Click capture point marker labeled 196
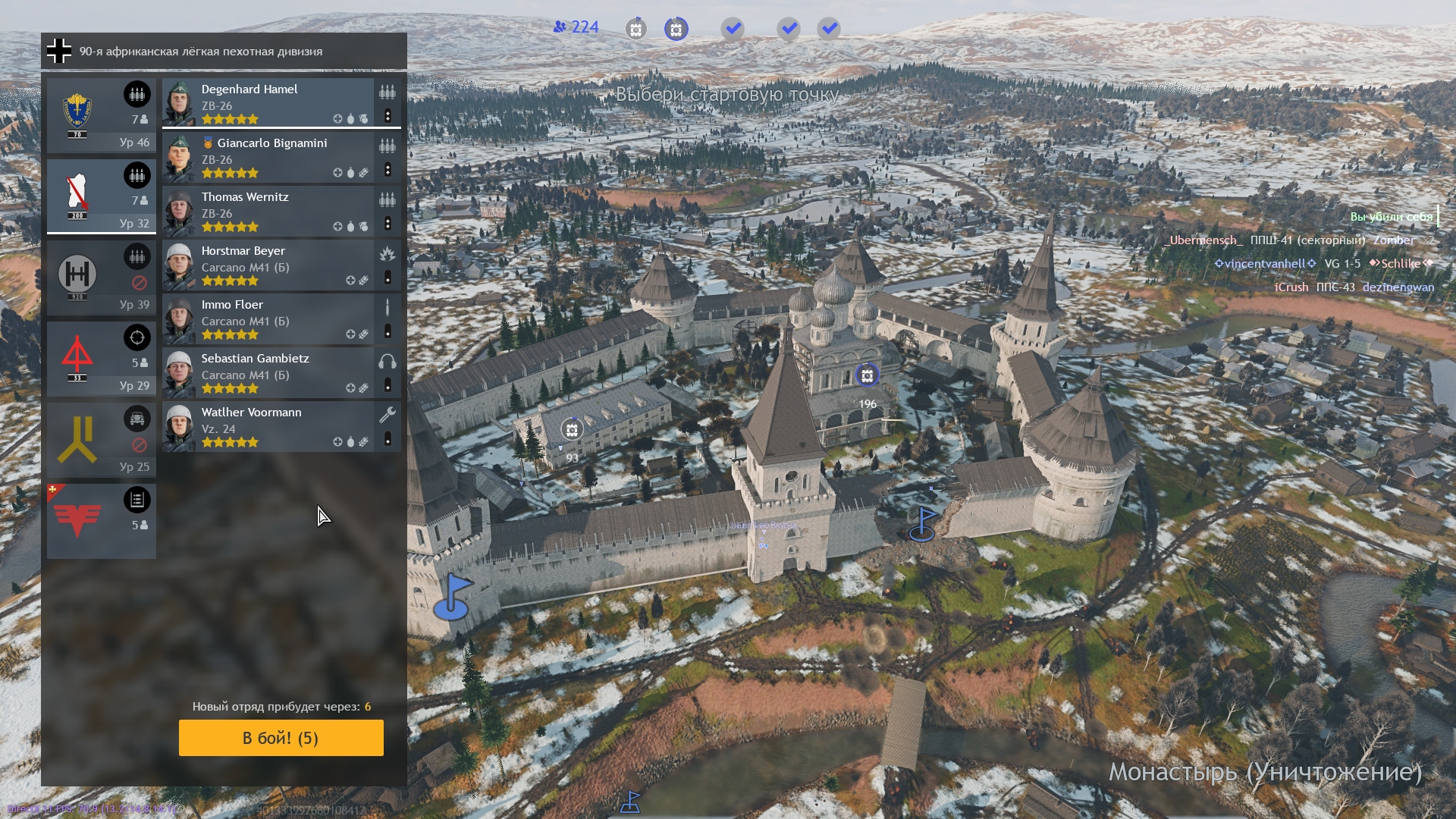This screenshot has height=819, width=1456. pyautogui.click(x=868, y=375)
